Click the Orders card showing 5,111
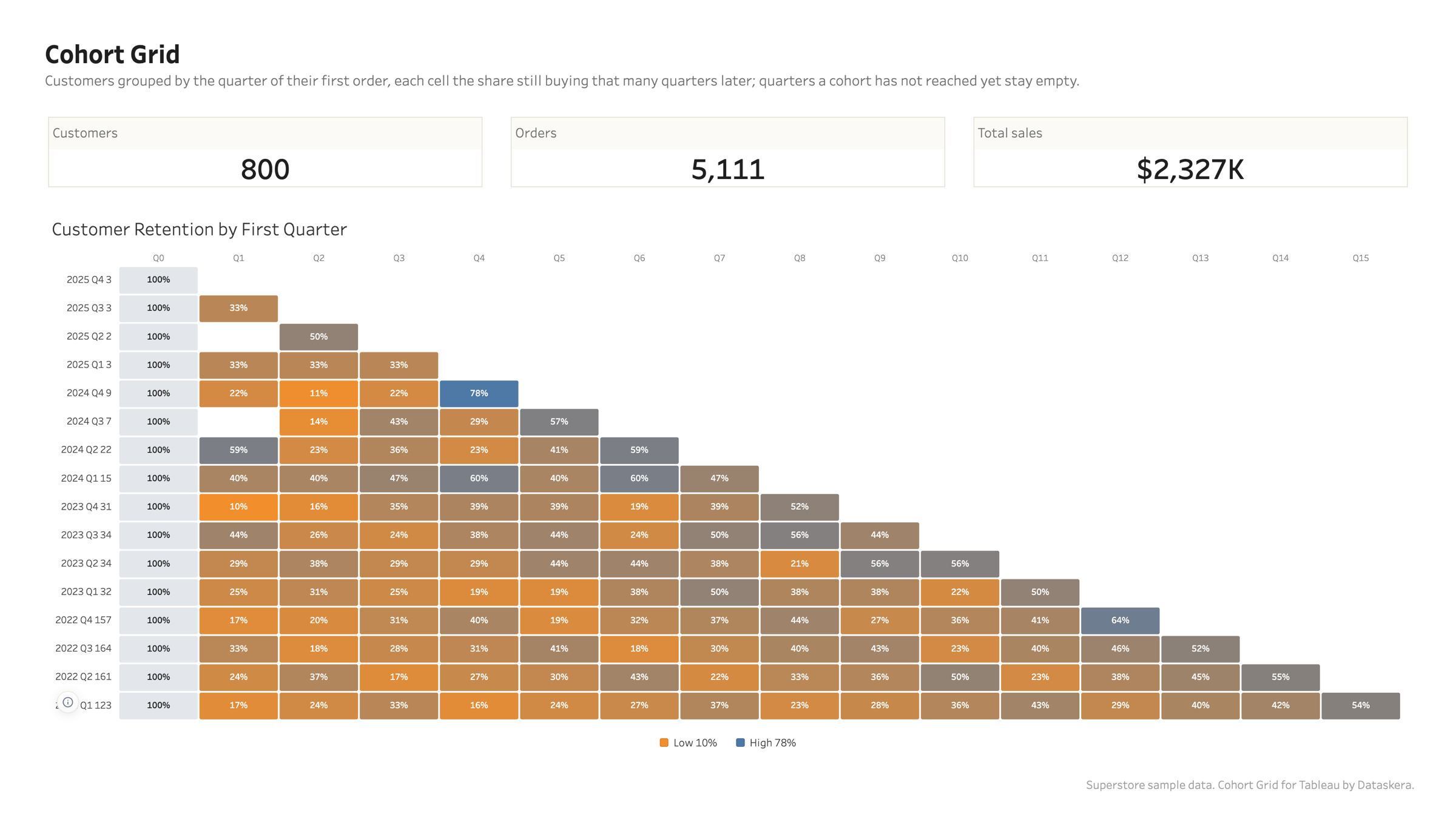The width and height of the screenshot is (1456, 819). 727,152
